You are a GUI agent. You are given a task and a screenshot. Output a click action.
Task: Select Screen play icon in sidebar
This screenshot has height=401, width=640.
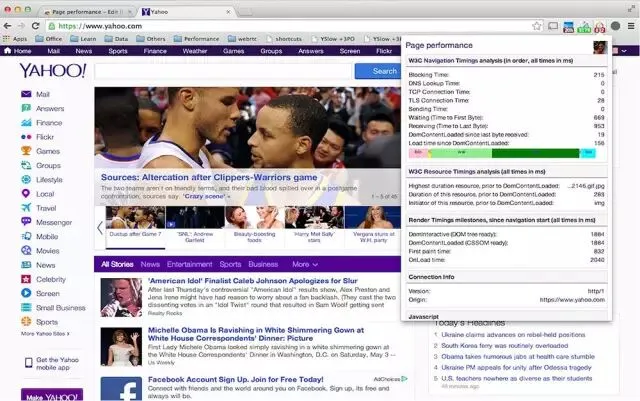[26, 293]
